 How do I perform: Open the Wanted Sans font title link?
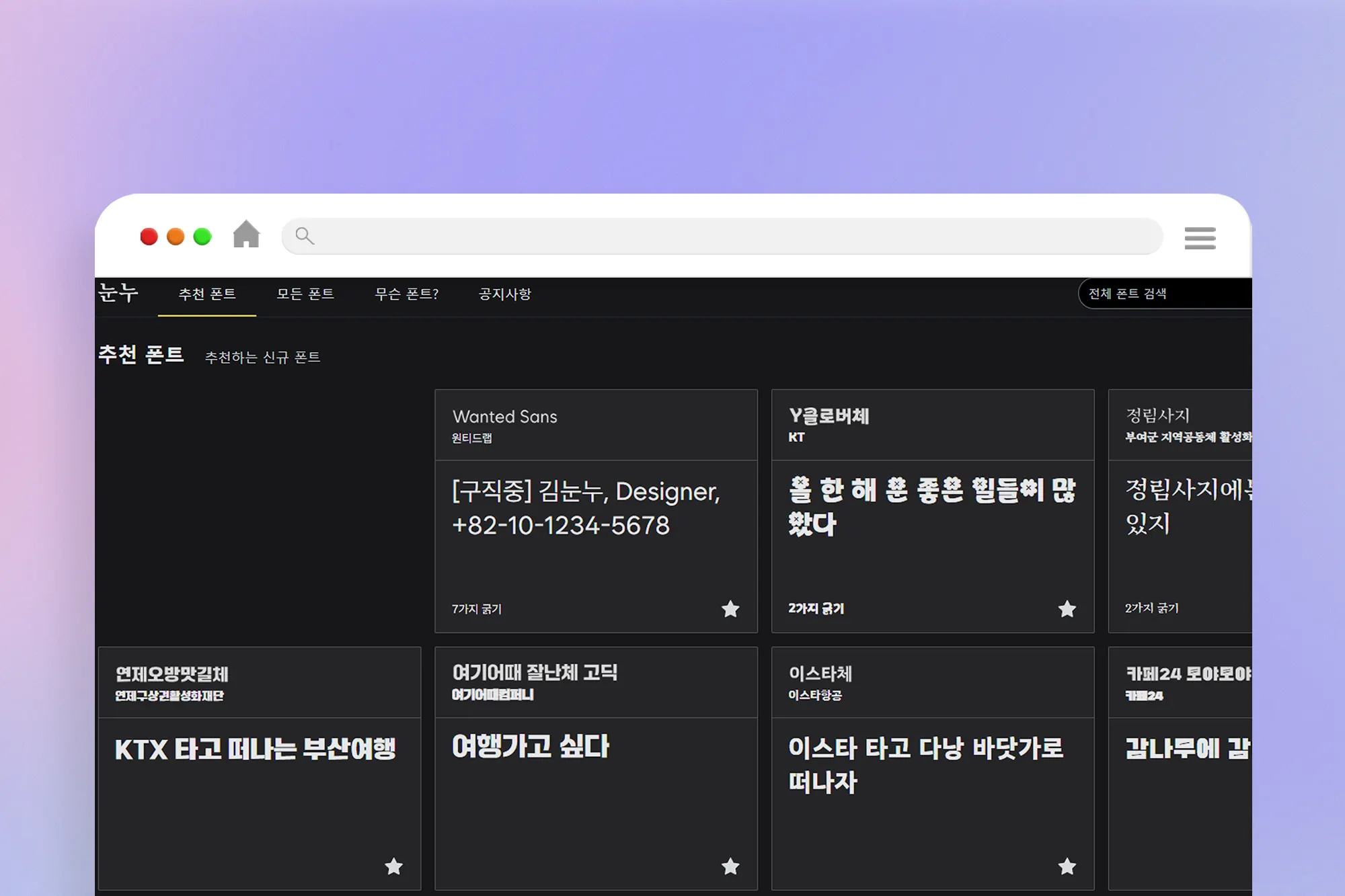[x=505, y=417]
